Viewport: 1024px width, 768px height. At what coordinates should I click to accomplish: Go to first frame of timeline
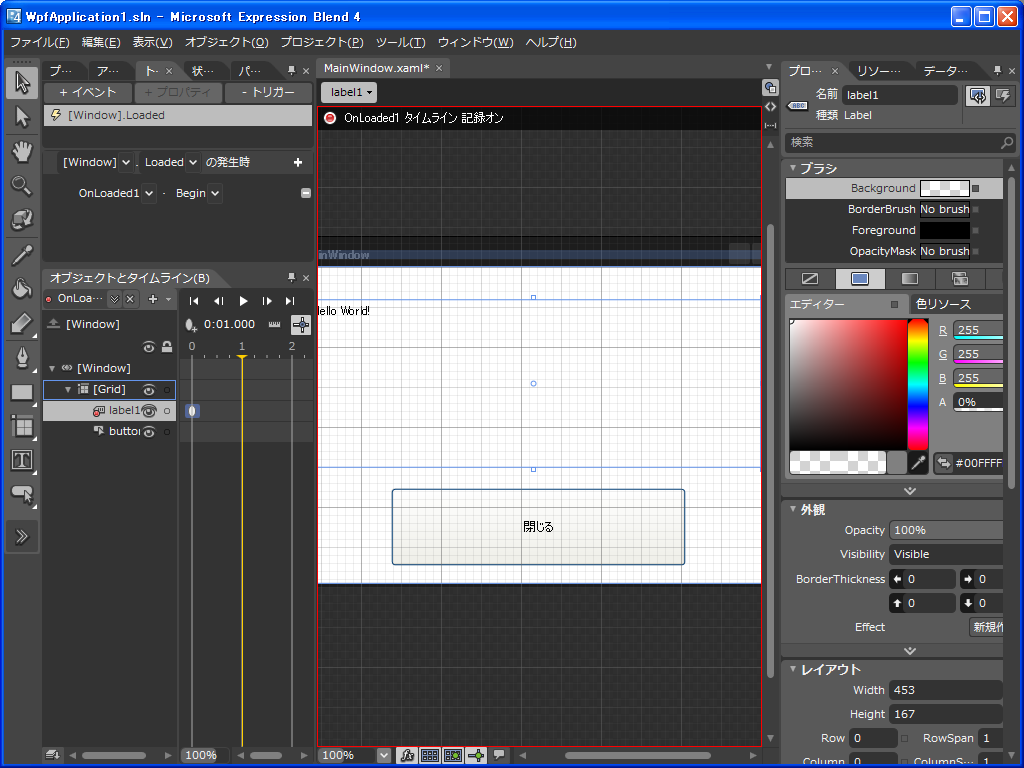[x=194, y=301]
